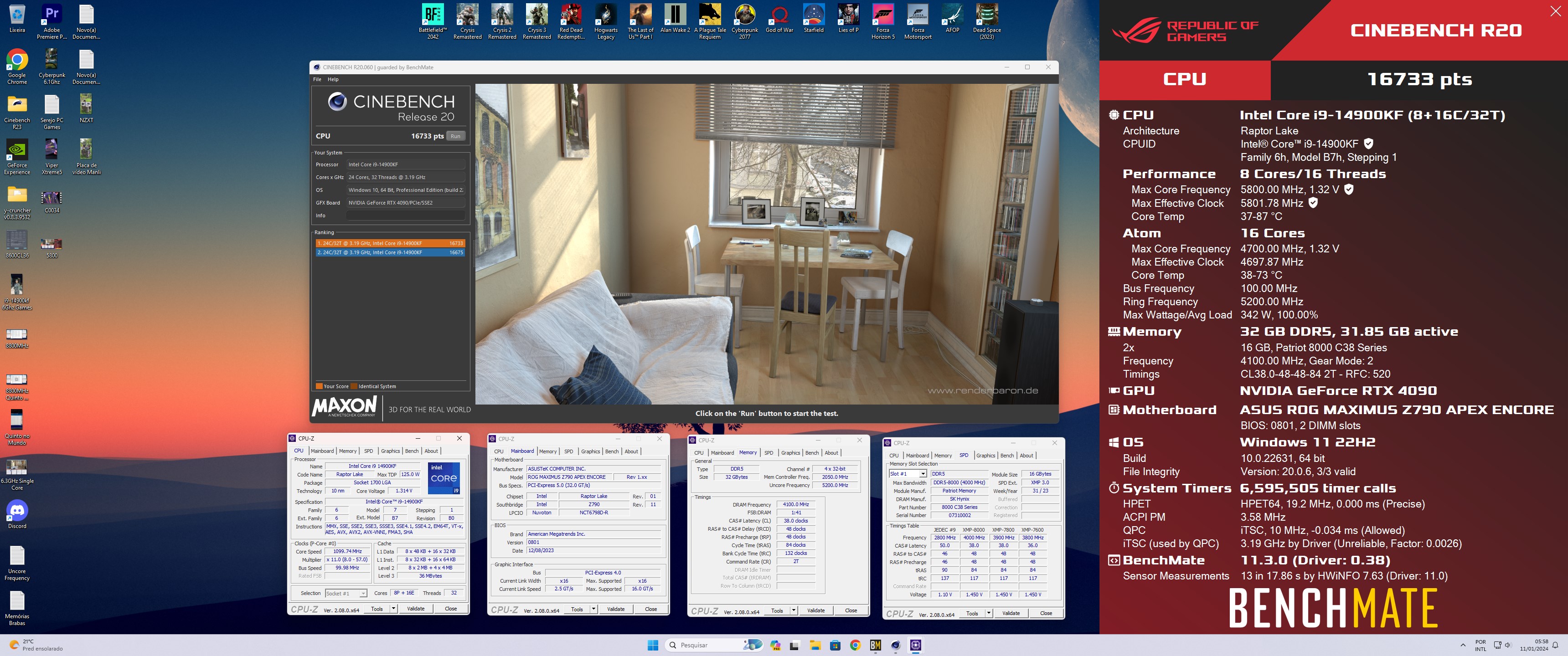Screen dimensions: 1568x656
Task: Switch to Graphics tab in CPU-Z Mainboard window
Action: [590, 451]
